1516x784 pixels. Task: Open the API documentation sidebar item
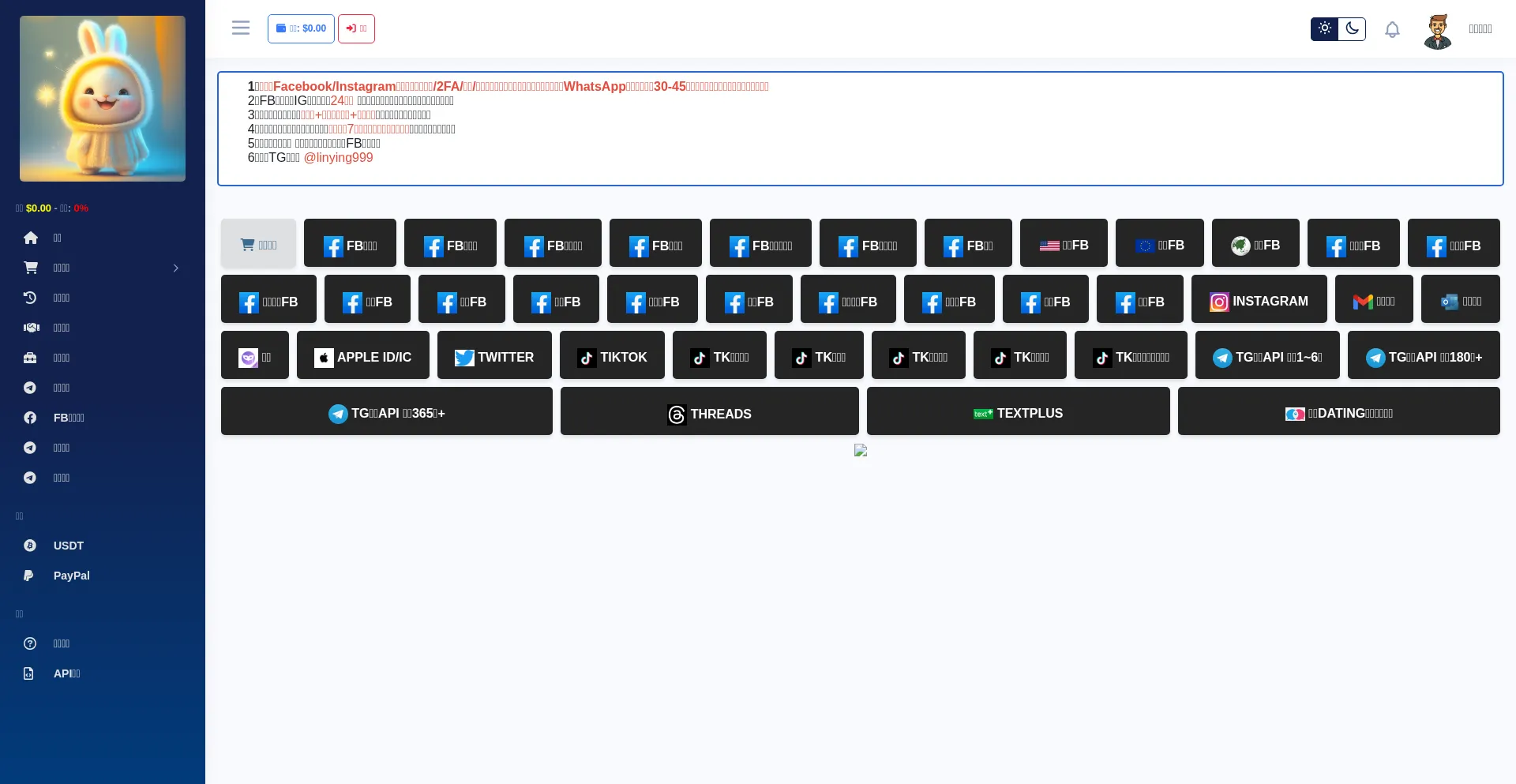(x=103, y=673)
